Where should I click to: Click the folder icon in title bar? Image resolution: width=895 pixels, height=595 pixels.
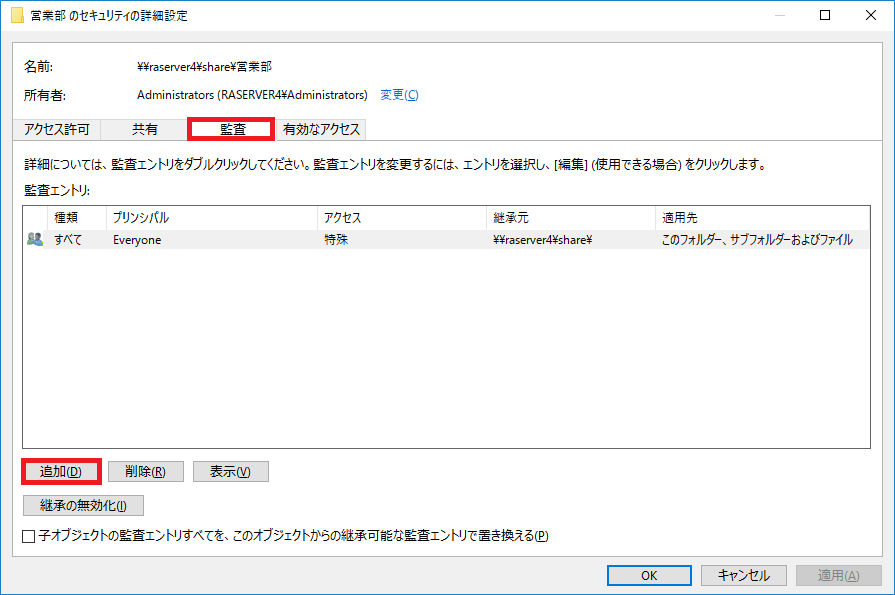pyautogui.click(x=18, y=15)
